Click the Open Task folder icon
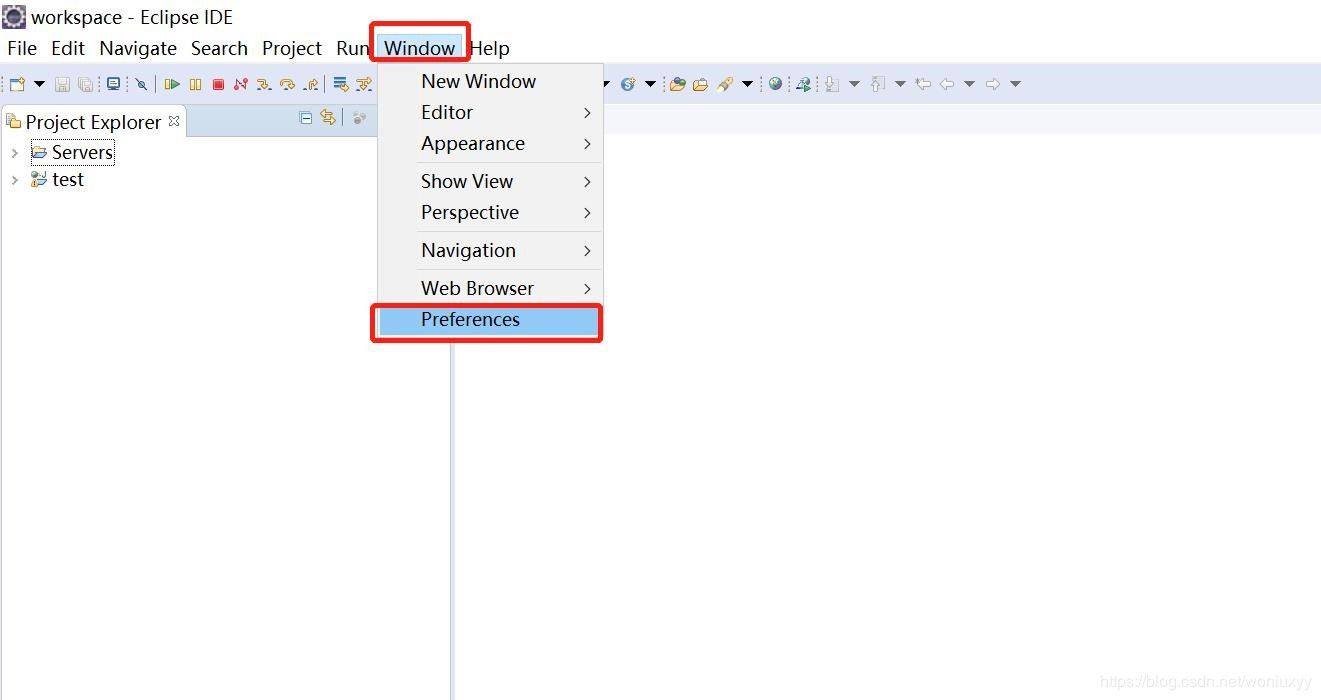Screen dimensions: 1321x700 [x=701, y=85]
